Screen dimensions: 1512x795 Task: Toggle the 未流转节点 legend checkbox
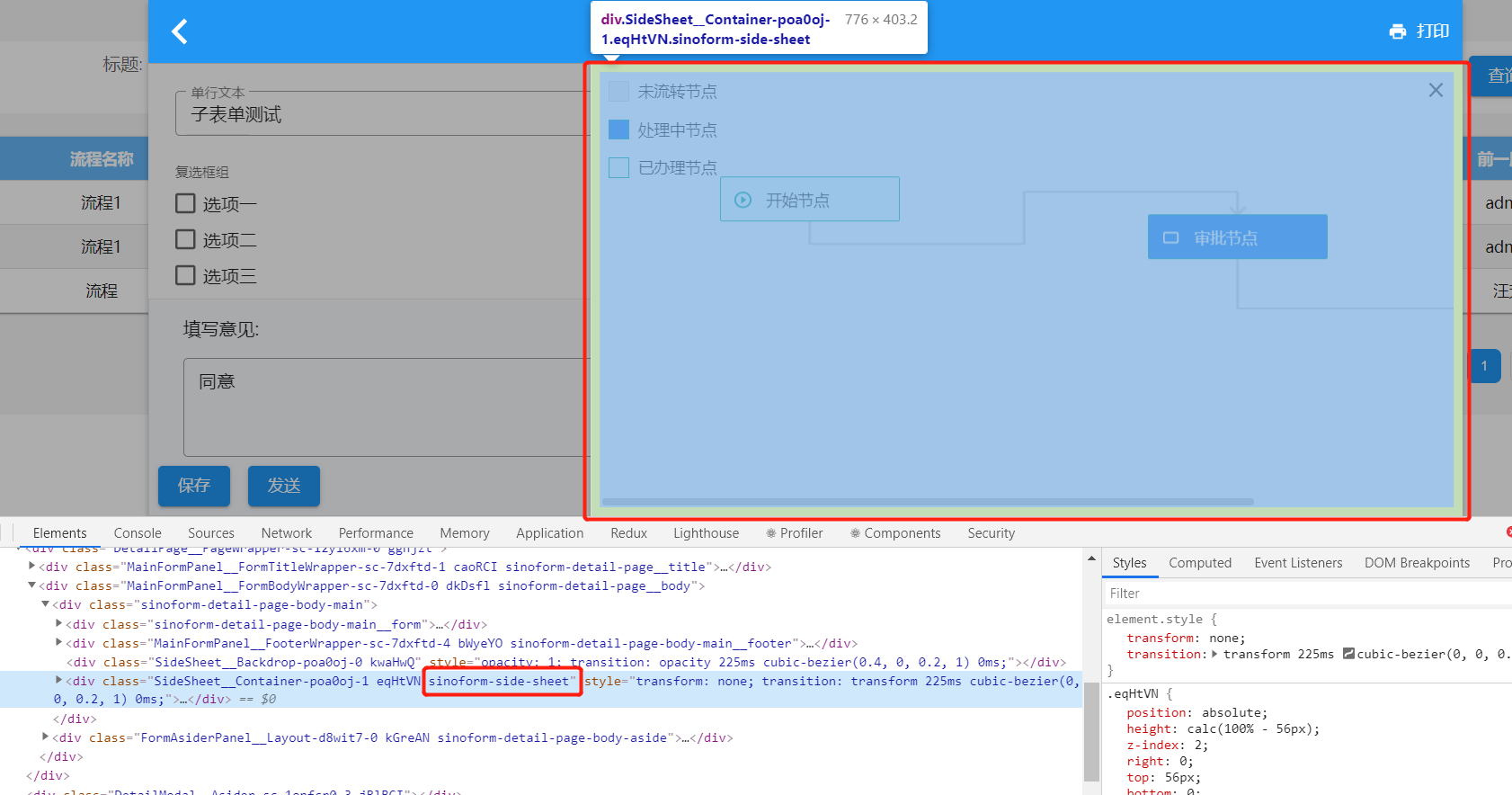[618, 91]
